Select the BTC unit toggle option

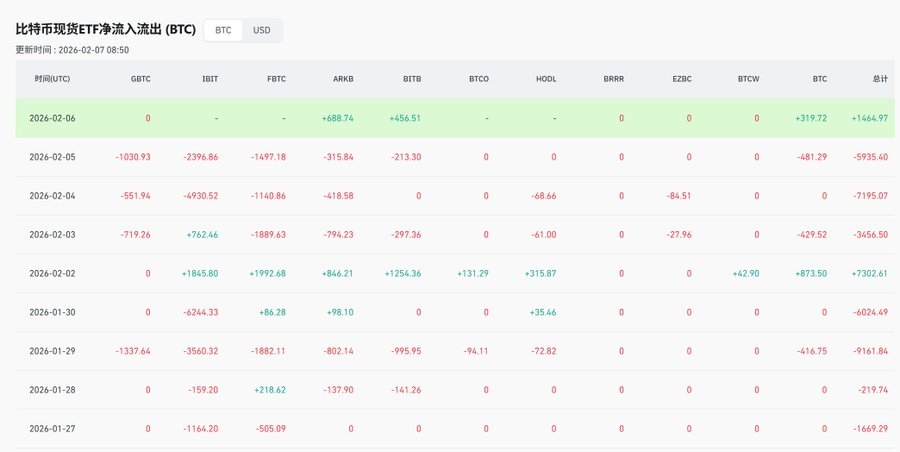(223, 30)
